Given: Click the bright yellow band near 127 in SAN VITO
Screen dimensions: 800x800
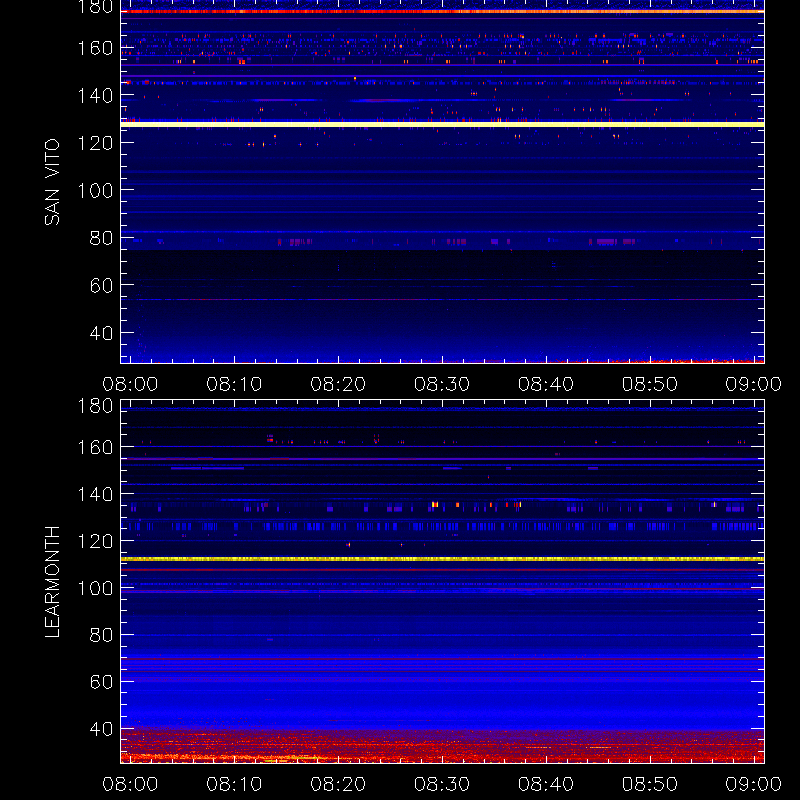Looking at the screenshot, I should pyautogui.click(x=442, y=124).
